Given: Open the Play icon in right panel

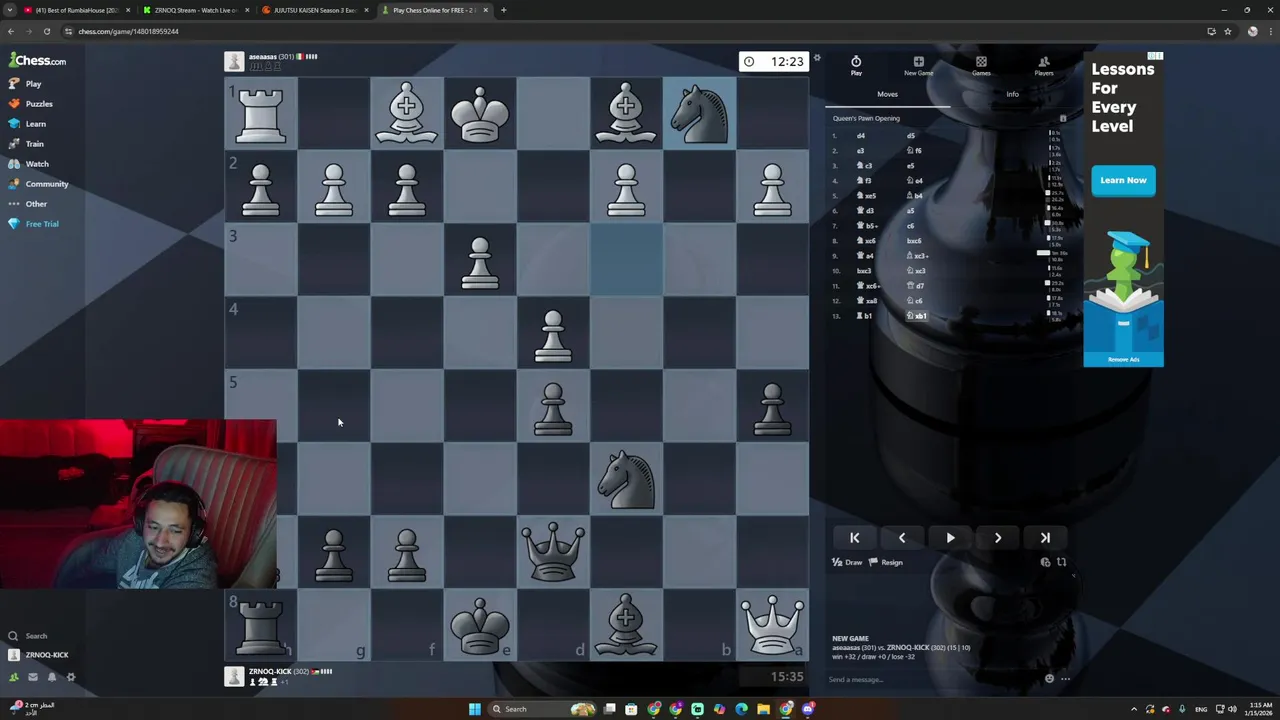Looking at the screenshot, I should pos(856,65).
